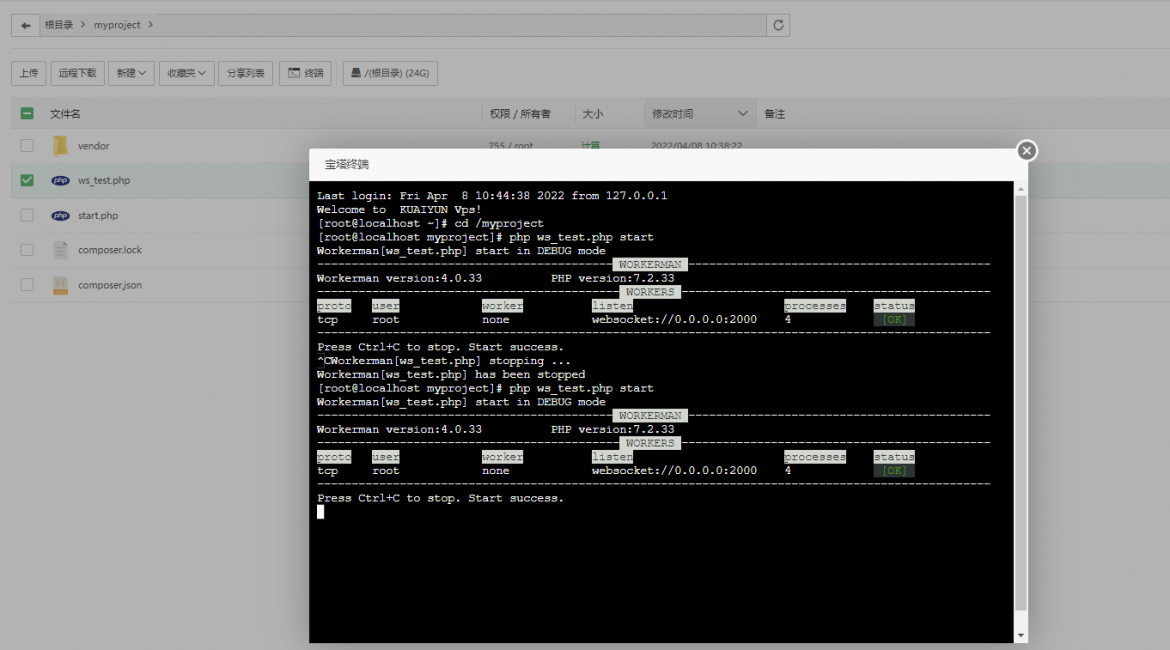Click the 远程下载 button
The width and height of the screenshot is (1170, 650).
[78, 73]
